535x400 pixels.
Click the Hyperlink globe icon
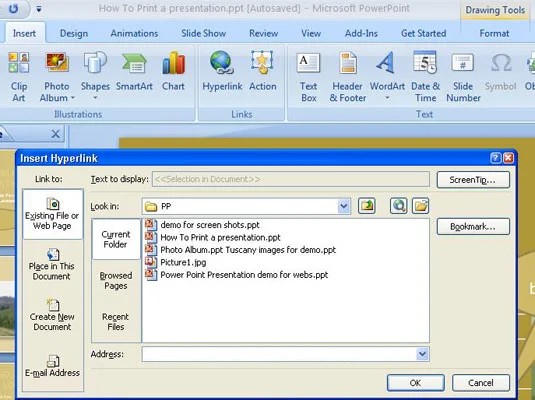click(x=222, y=62)
